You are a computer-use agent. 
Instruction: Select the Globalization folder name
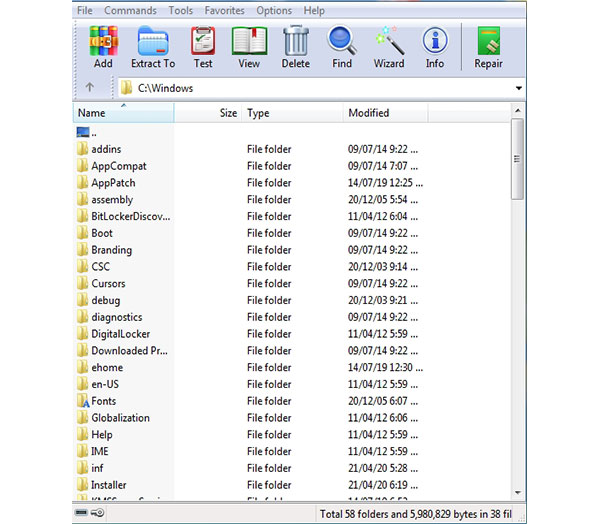[x=121, y=418]
